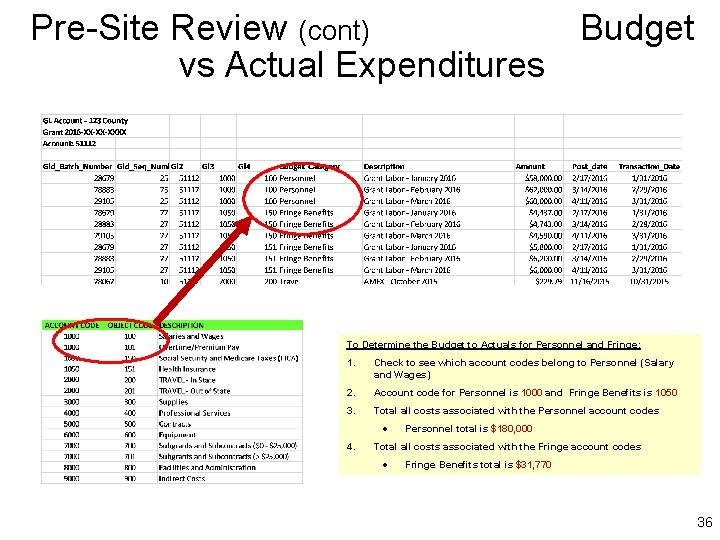The image size is (720, 540).
Task: Click the red '1050' Fringe Benefits code
Action: tap(666, 393)
